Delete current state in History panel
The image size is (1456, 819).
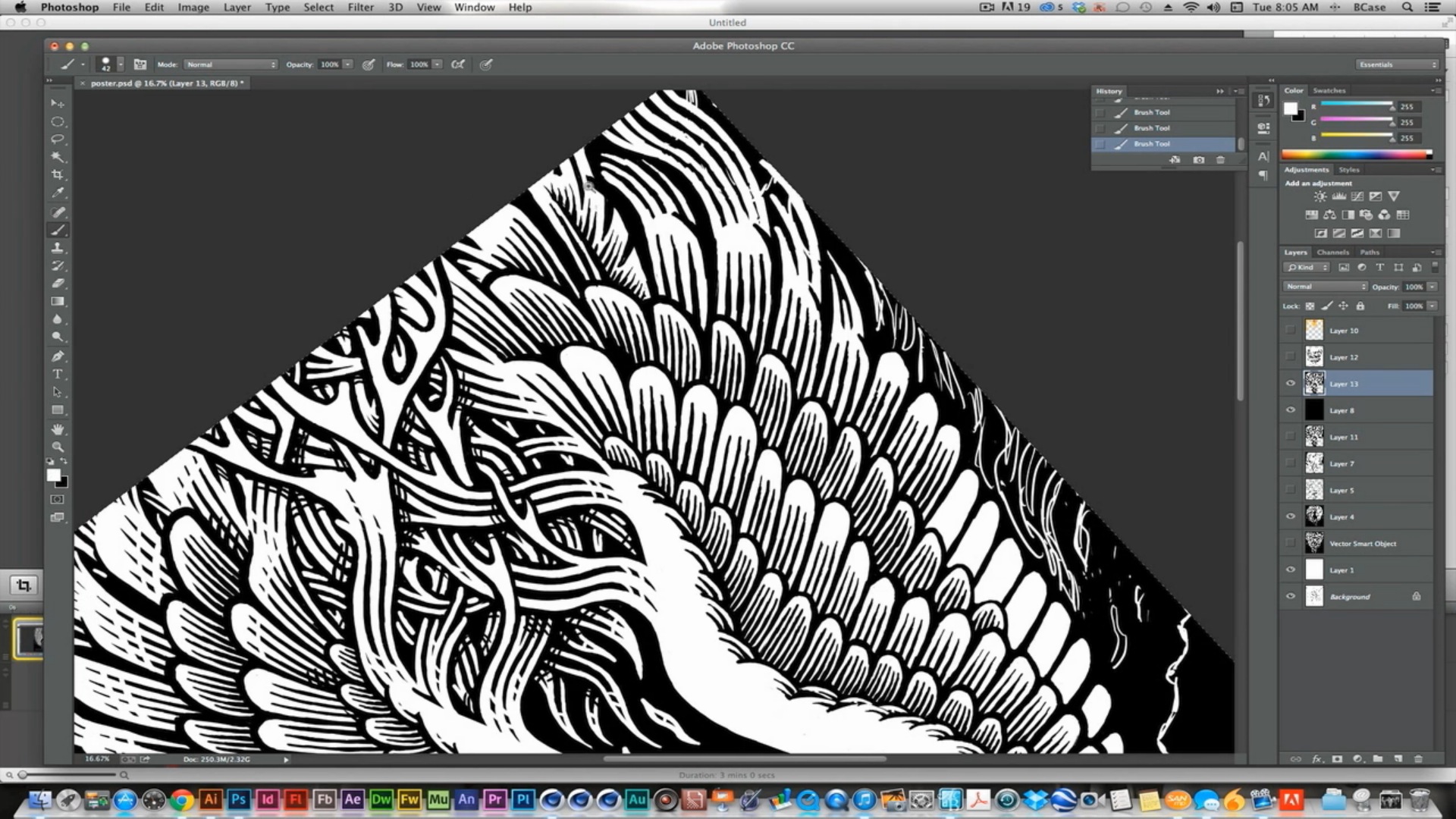[1220, 160]
